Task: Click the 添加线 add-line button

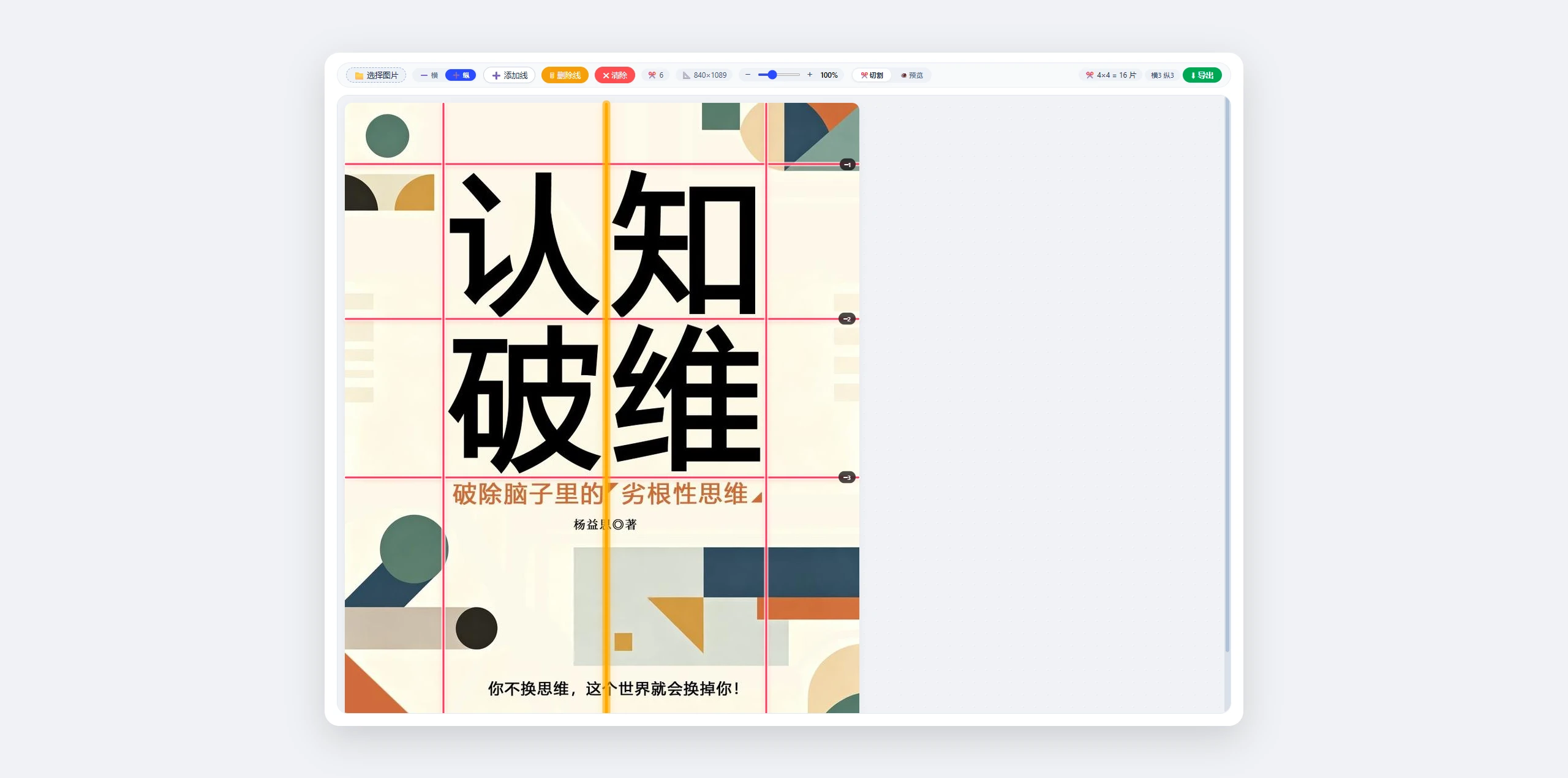Action: [510, 75]
